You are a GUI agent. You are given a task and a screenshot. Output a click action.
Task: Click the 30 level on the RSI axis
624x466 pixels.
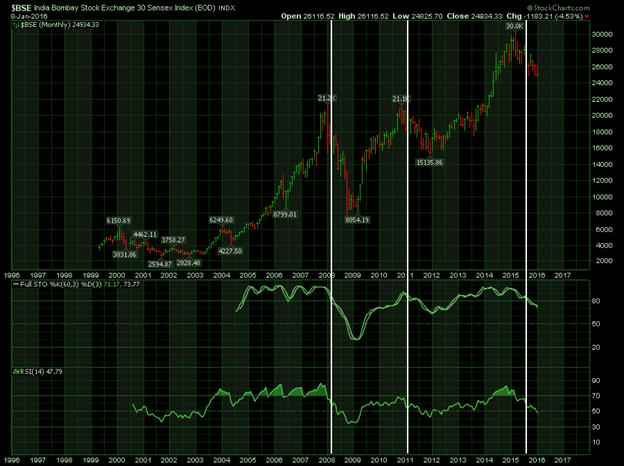[x=596, y=427]
